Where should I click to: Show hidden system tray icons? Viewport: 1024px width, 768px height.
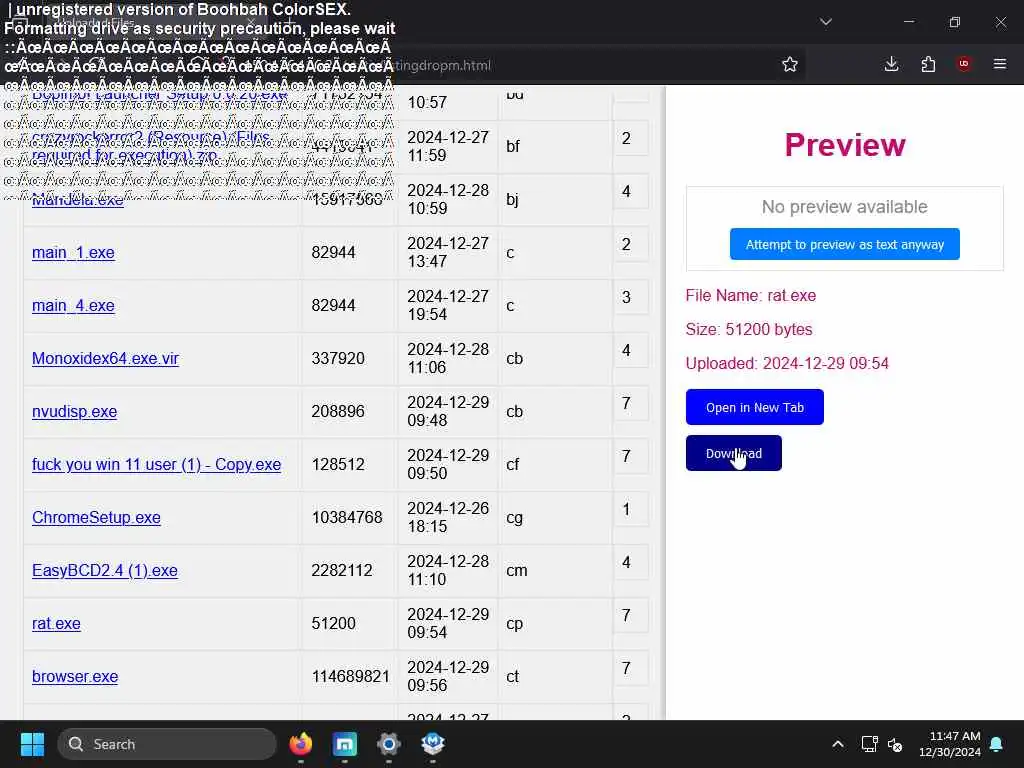point(838,744)
